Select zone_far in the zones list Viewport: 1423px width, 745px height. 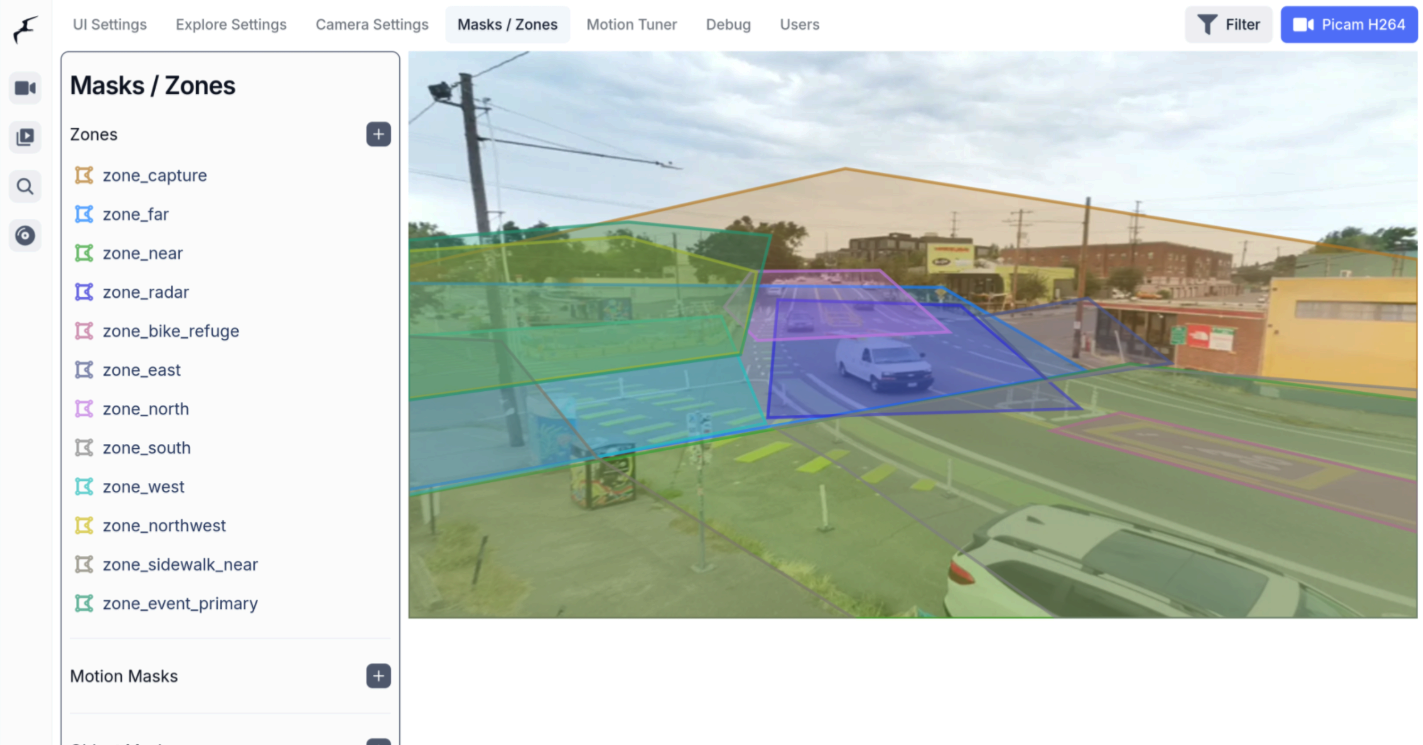(136, 215)
